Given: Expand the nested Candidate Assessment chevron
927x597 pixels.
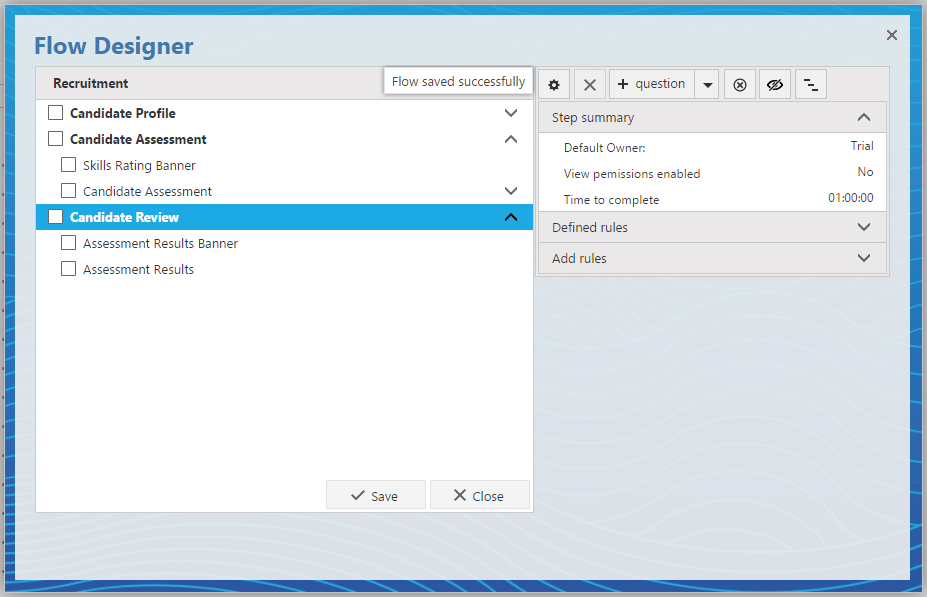Looking at the screenshot, I should coord(511,191).
